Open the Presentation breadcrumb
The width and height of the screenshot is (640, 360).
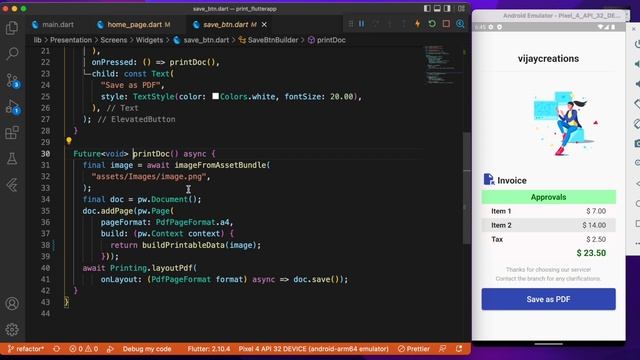[71, 40]
